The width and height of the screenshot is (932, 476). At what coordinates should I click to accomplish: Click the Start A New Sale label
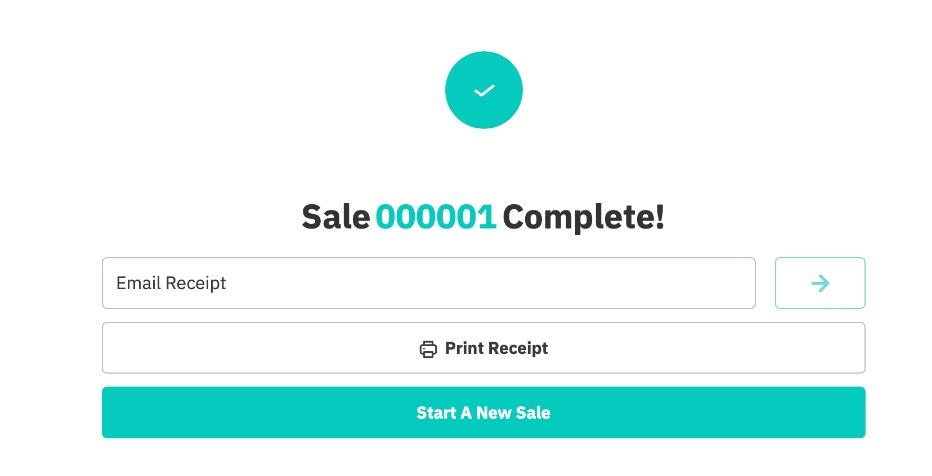point(483,412)
